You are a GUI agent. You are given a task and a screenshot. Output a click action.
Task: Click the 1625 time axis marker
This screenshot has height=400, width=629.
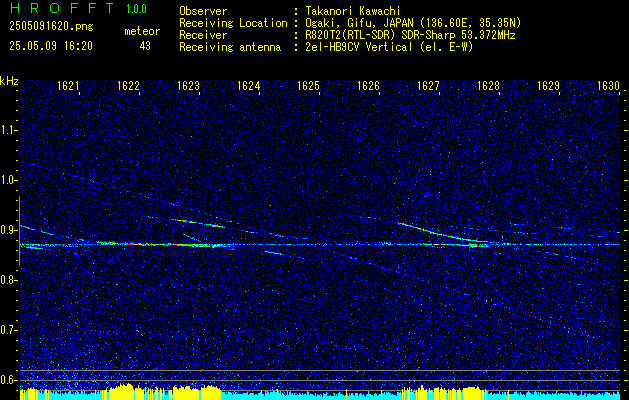tap(308, 86)
